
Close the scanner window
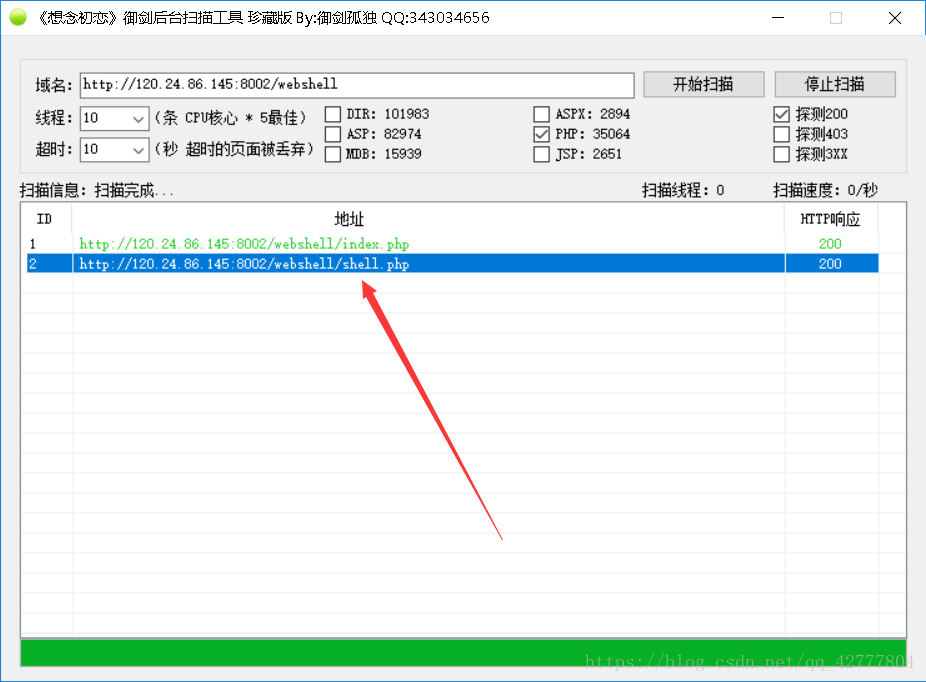click(x=895, y=18)
